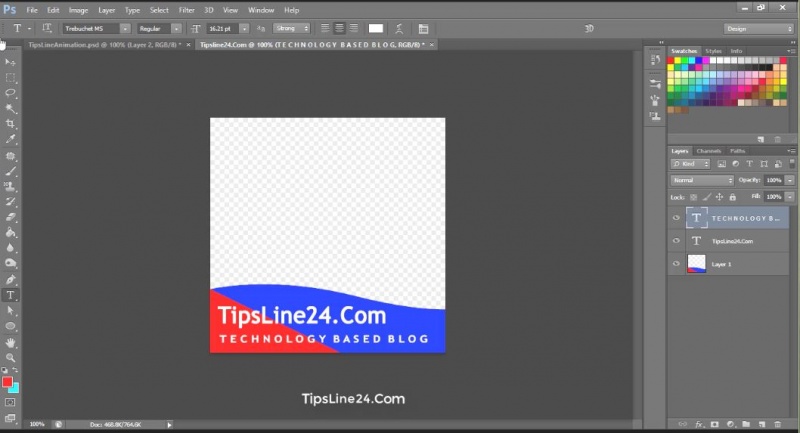Open the Normal blending mode dropdown
800x433 pixels.
(x=702, y=180)
